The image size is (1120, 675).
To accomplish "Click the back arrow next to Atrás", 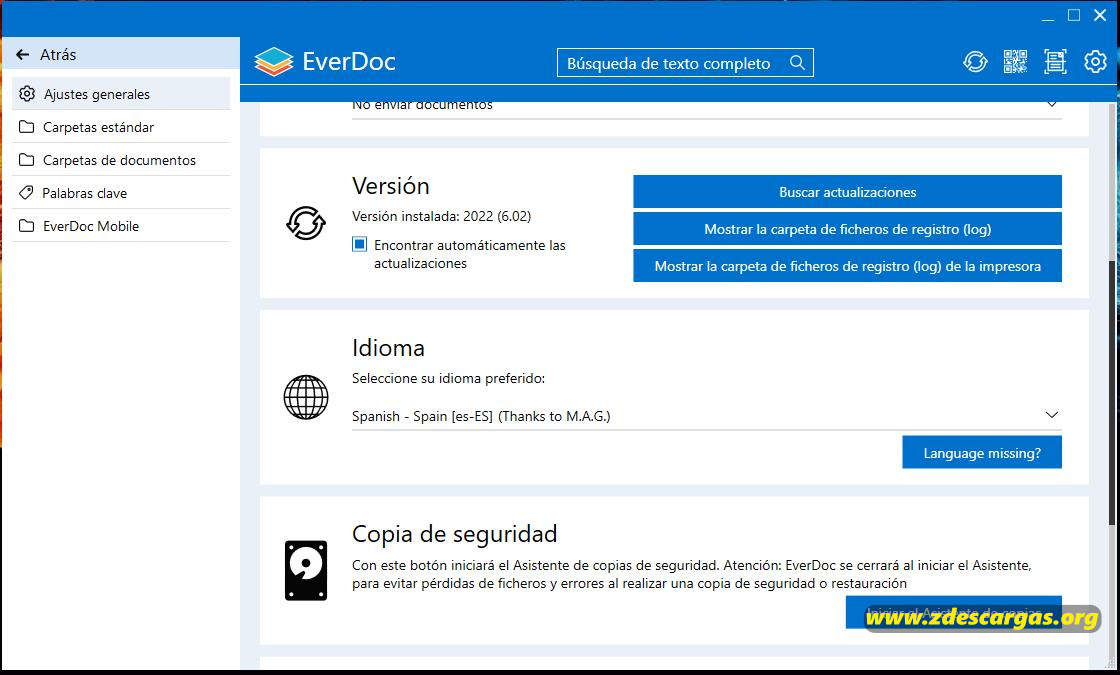I will [x=23, y=54].
